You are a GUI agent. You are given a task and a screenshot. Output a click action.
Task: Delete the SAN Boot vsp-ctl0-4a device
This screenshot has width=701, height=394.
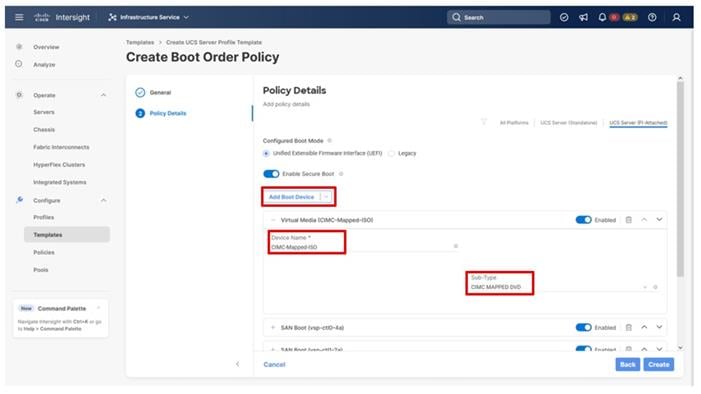click(x=629, y=327)
